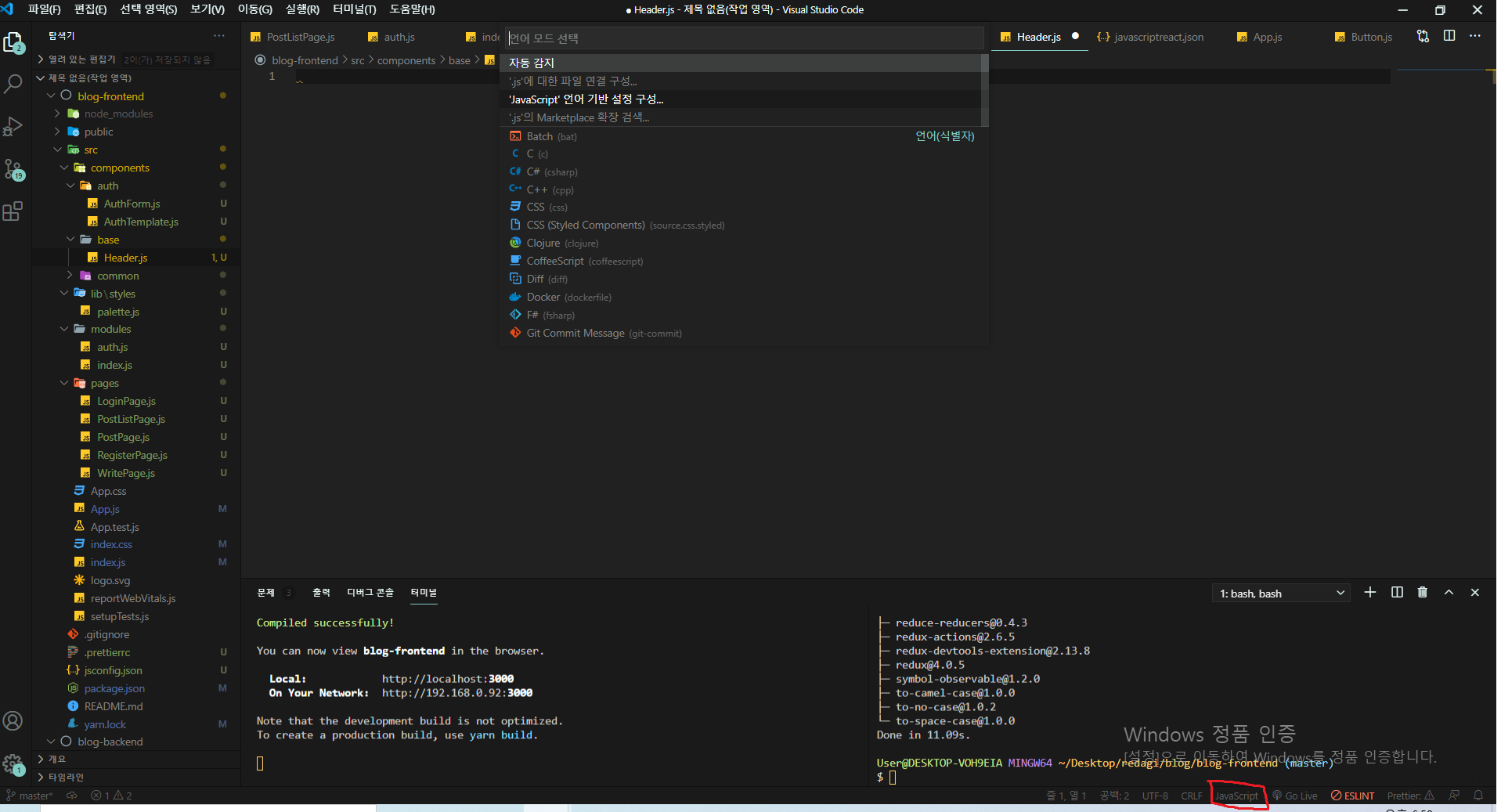Click the language picker list scrollbar
Viewport: 1501px width, 812px height.
click(x=985, y=90)
